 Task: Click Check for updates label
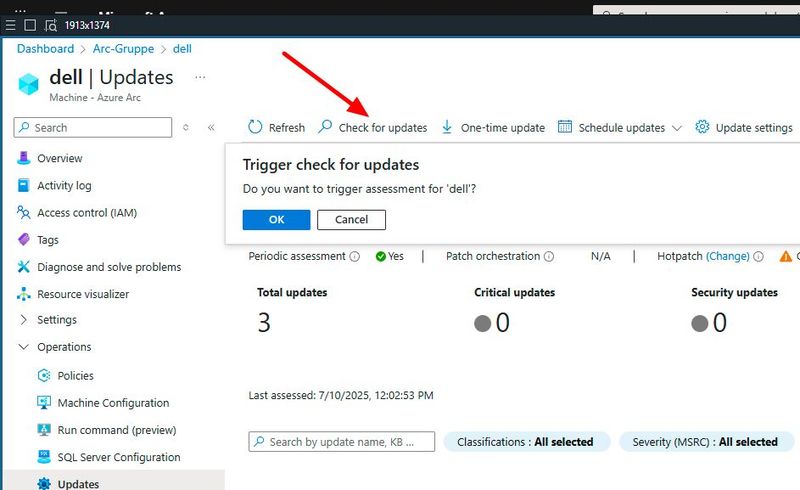point(383,128)
